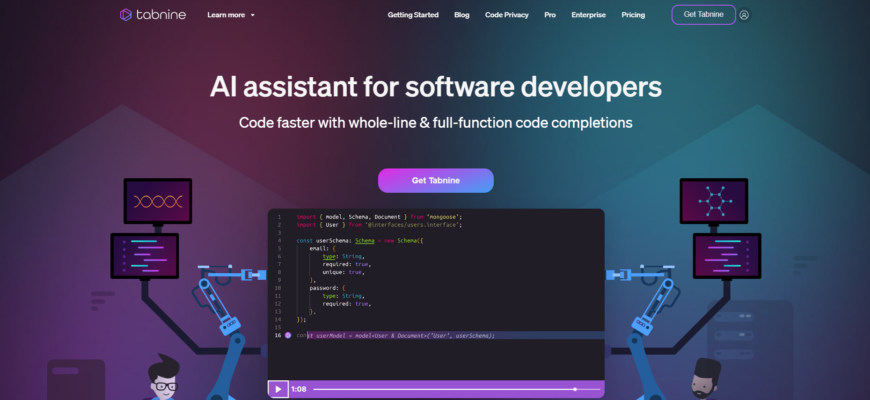870x400 pixels.
Task: Click the 'const userSchema' code line
Action: [360, 240]
